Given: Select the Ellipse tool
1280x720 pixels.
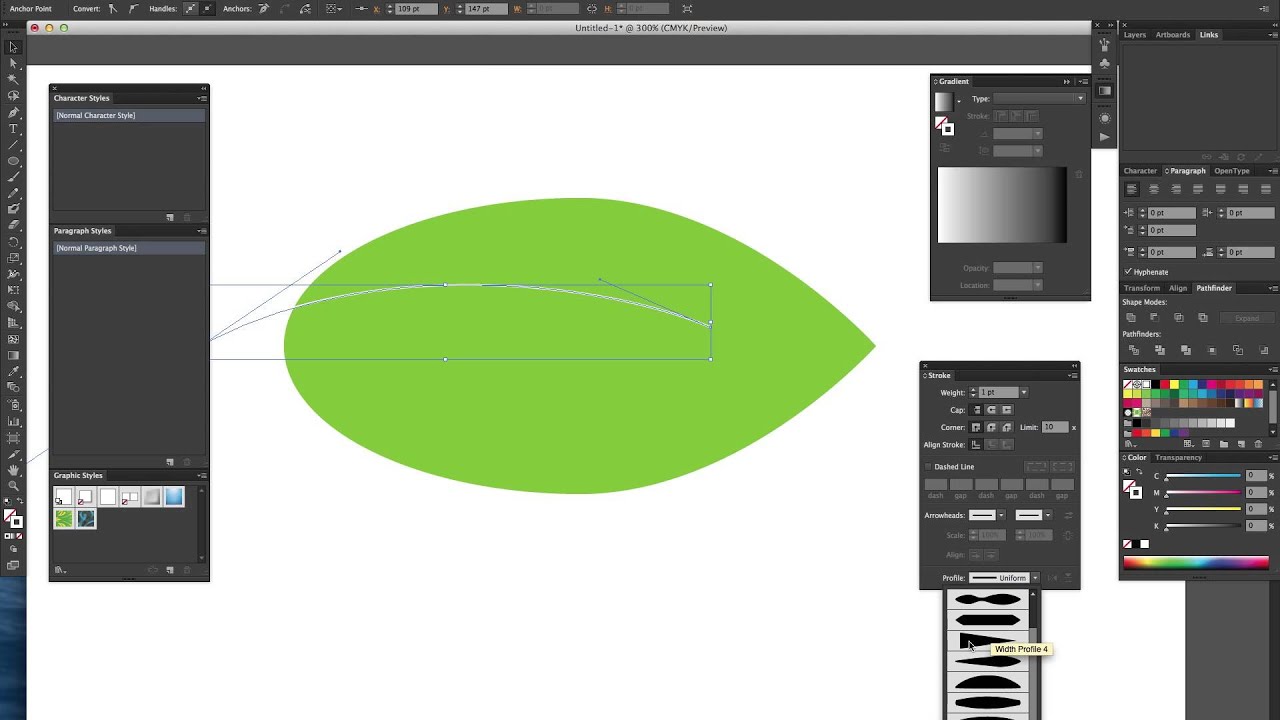Looking at the screenshot, I should click(13, 160).
